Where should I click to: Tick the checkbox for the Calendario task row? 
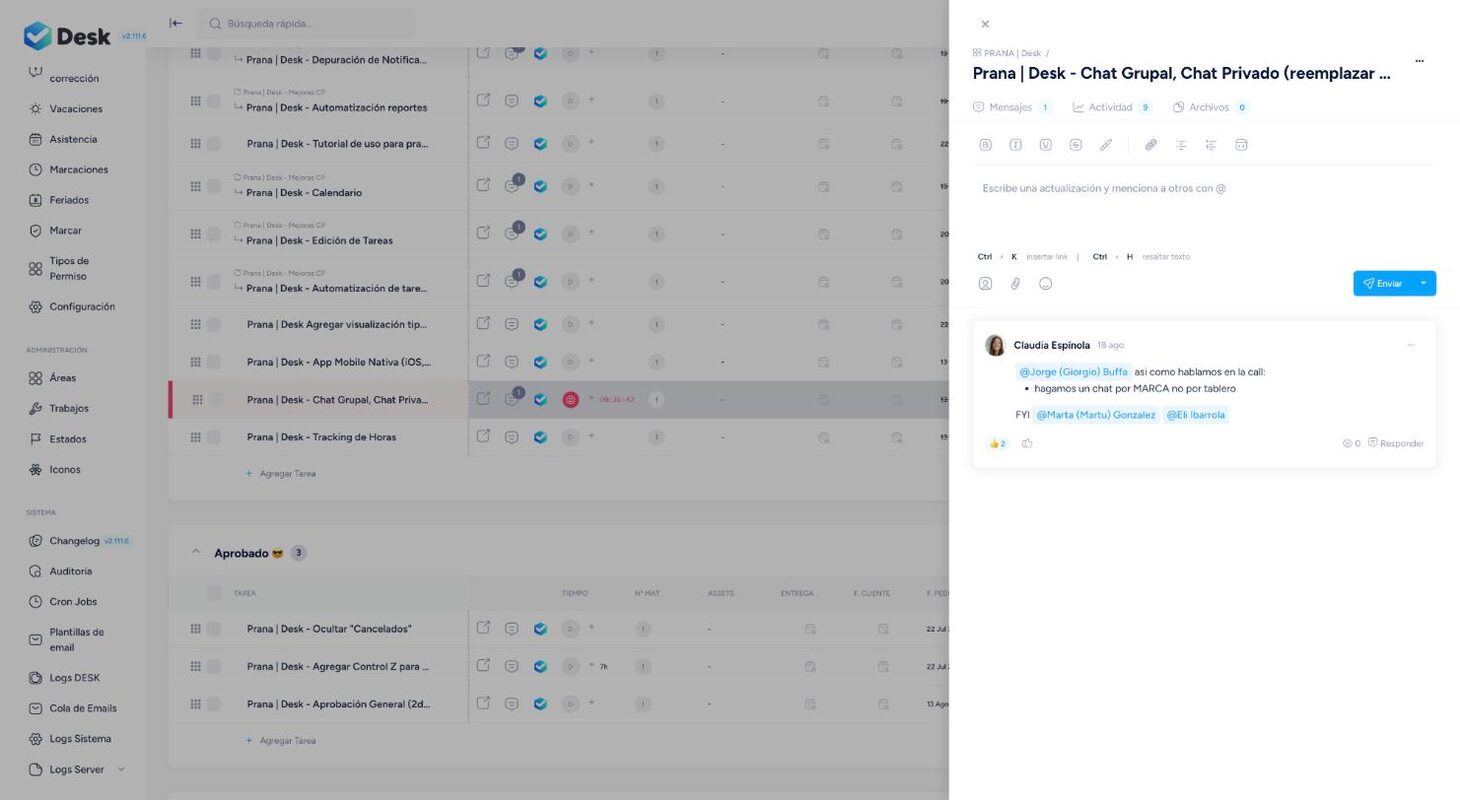[214, 186]
